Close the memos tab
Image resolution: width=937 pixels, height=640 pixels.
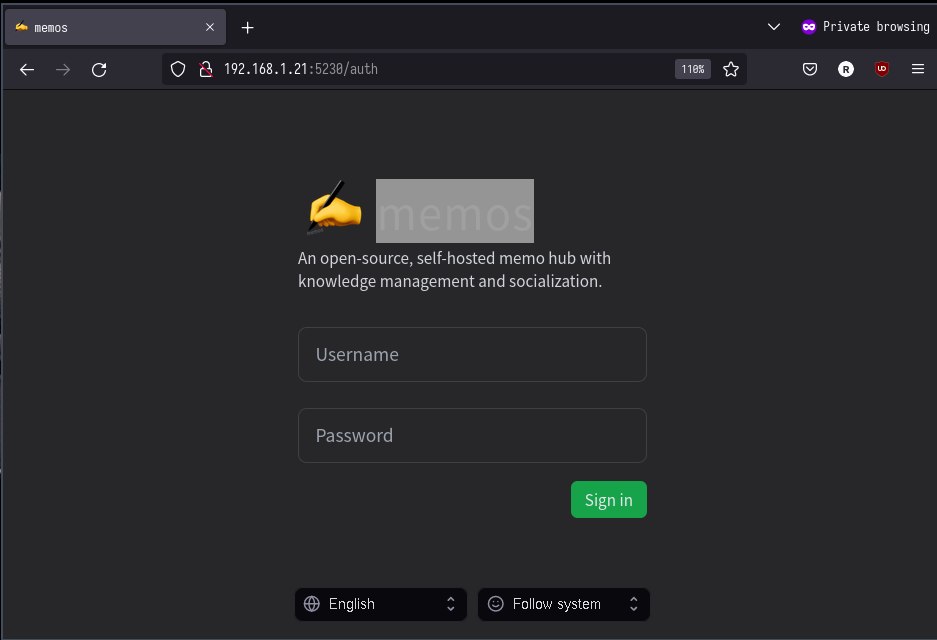[x=210, y=27]
